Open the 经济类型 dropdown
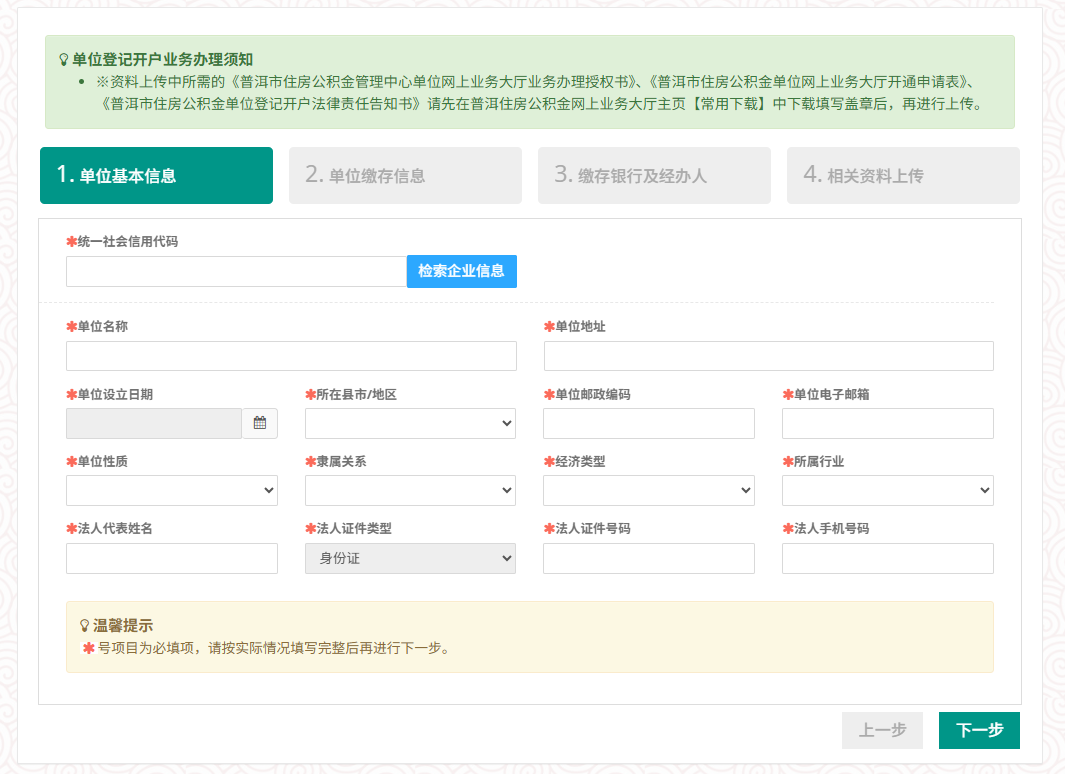1065x774 pixels. 648,490
